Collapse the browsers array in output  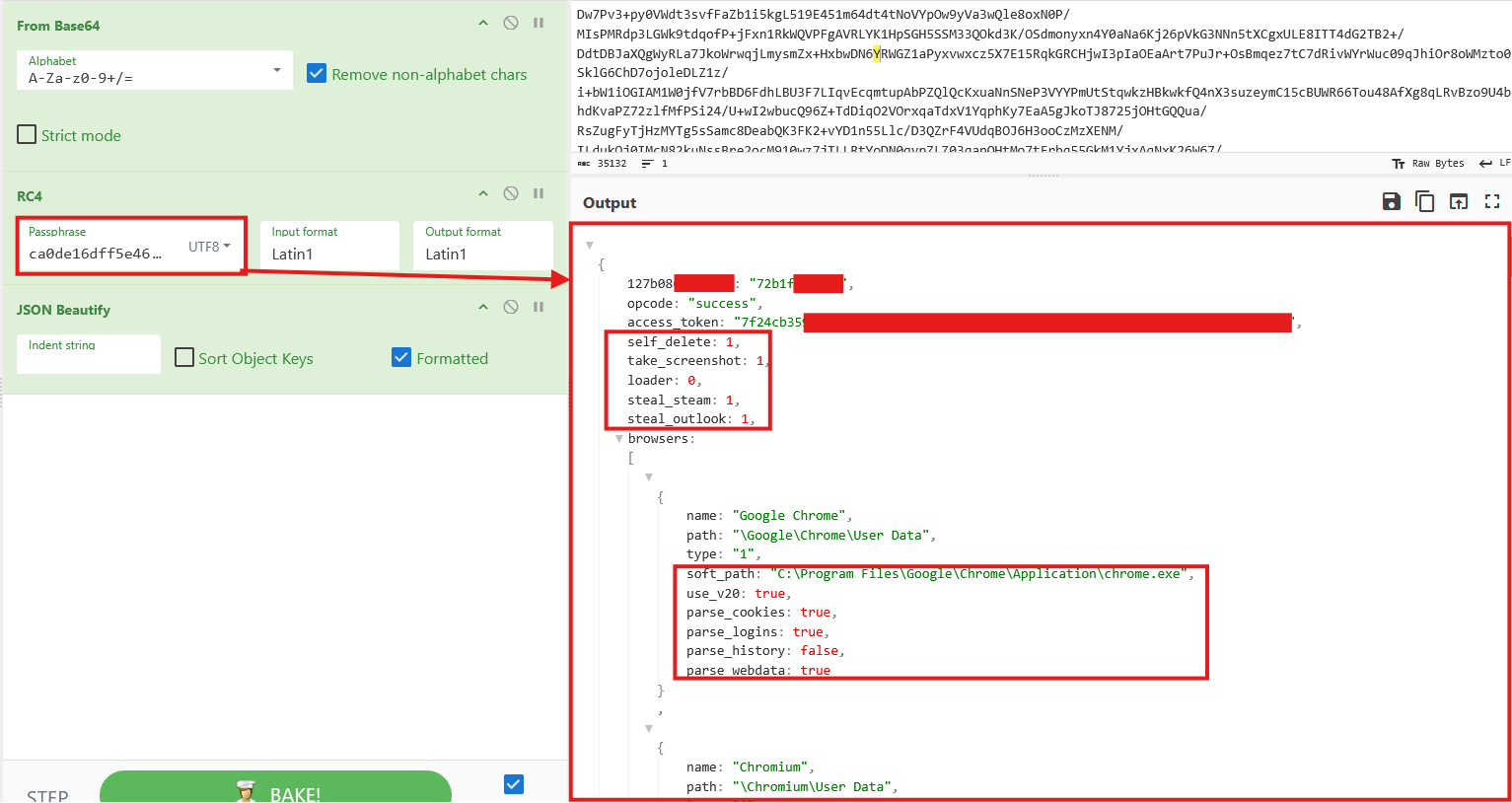coord(619,439)
